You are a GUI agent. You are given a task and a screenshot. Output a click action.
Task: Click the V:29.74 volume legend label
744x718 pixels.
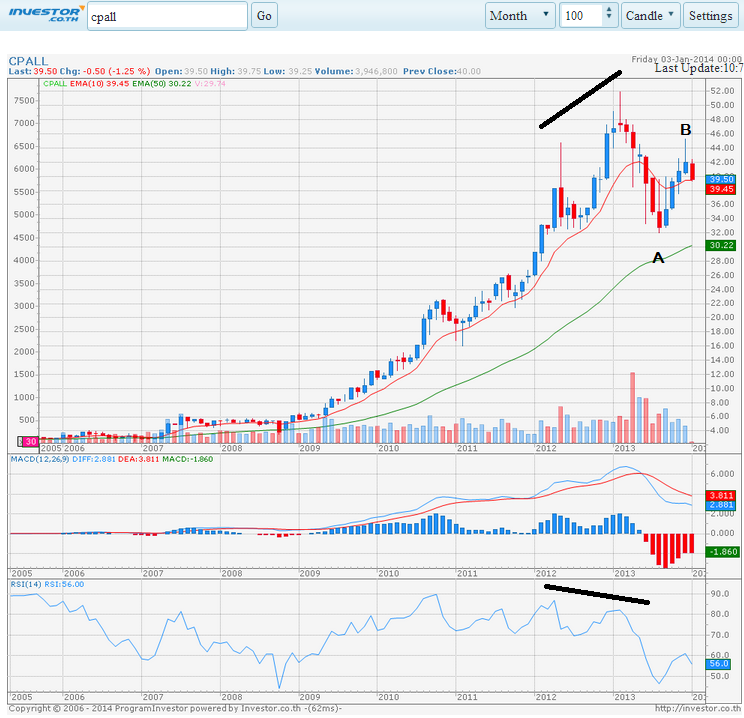(210, 84)
